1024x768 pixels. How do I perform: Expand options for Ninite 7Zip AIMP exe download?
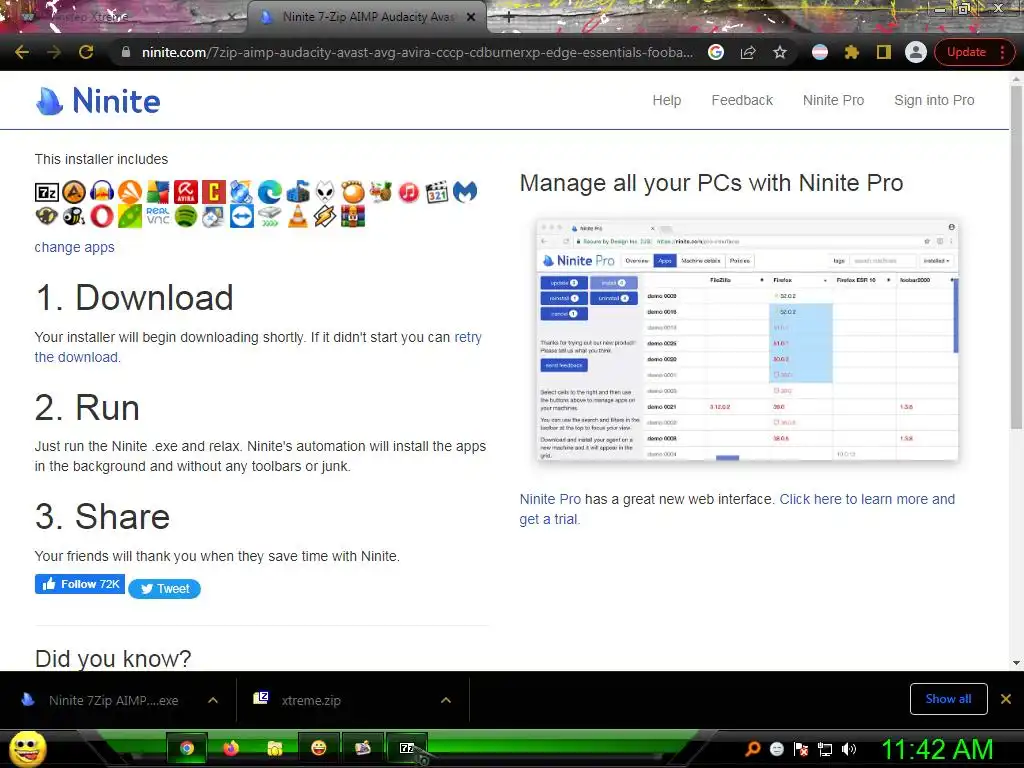pos(212,700)
